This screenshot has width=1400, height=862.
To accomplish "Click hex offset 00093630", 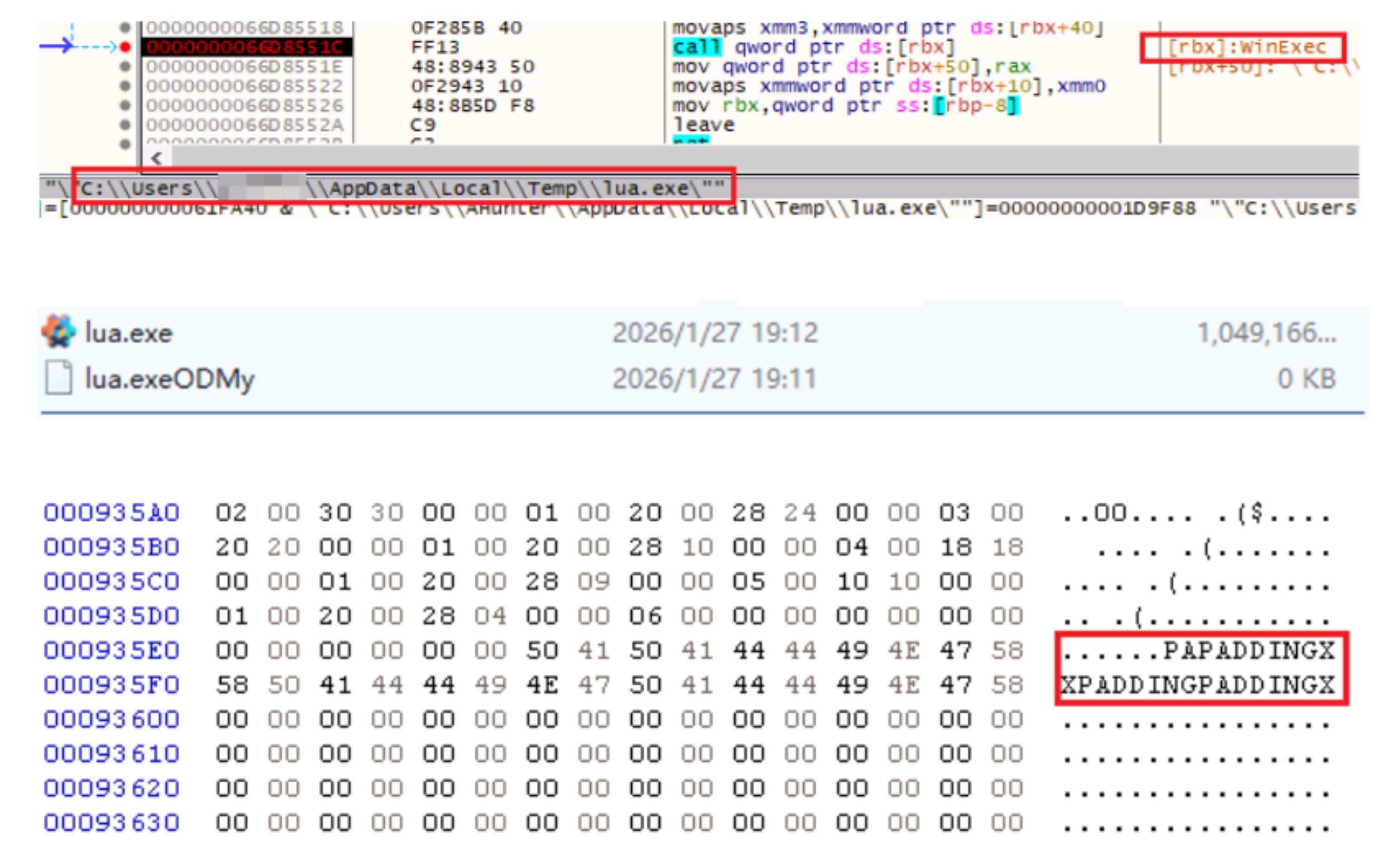I will click(112, 823).
